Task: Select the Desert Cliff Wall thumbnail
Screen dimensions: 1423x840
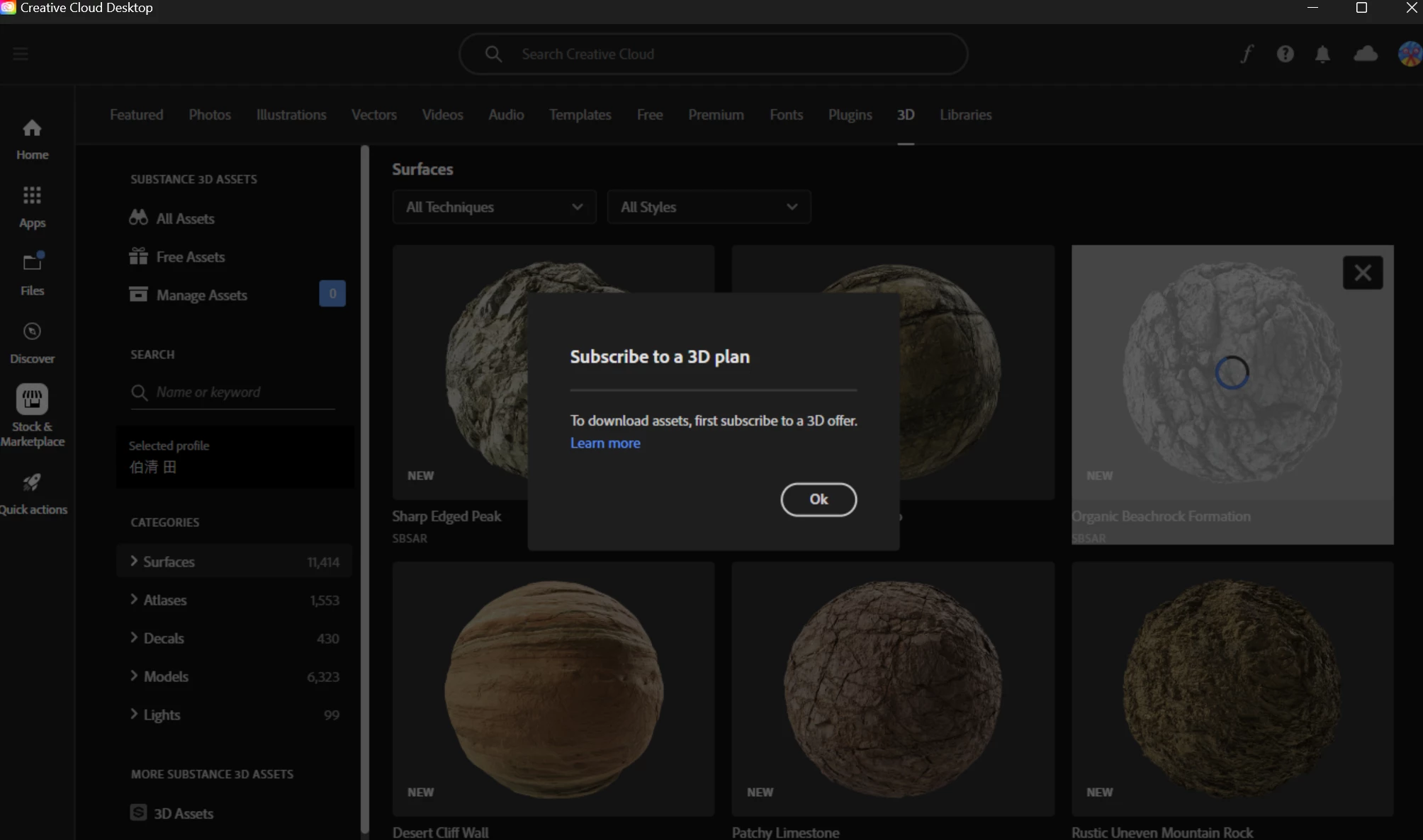Action: point(553,688)
